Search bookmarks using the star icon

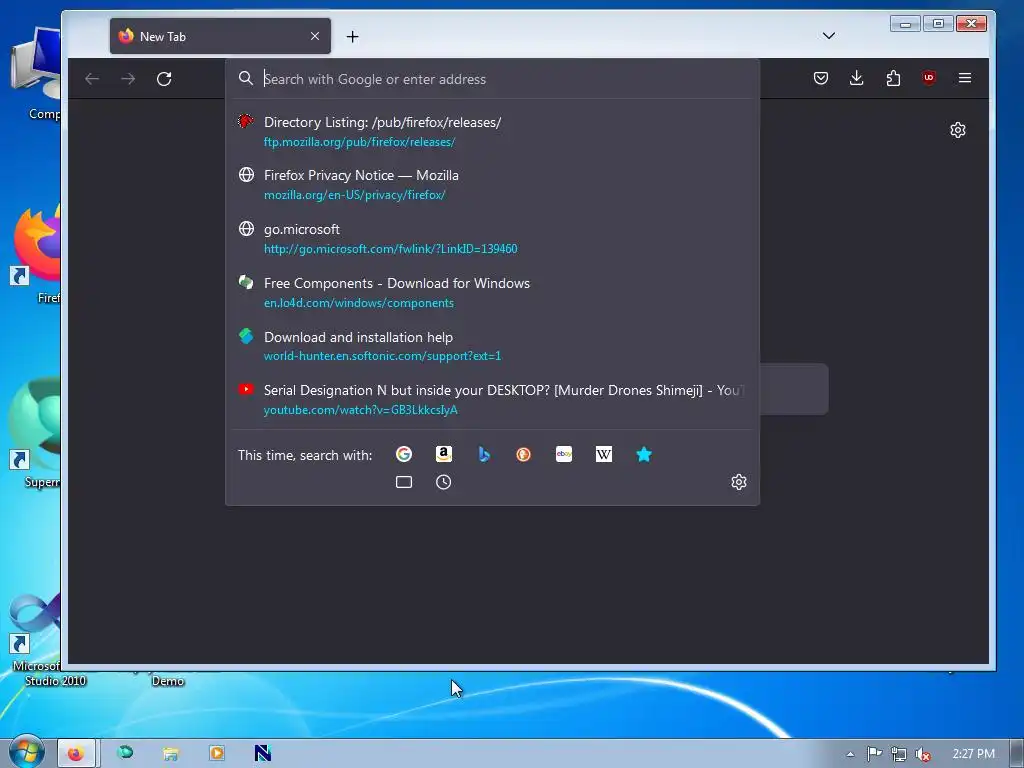click(x=644, y=454)
